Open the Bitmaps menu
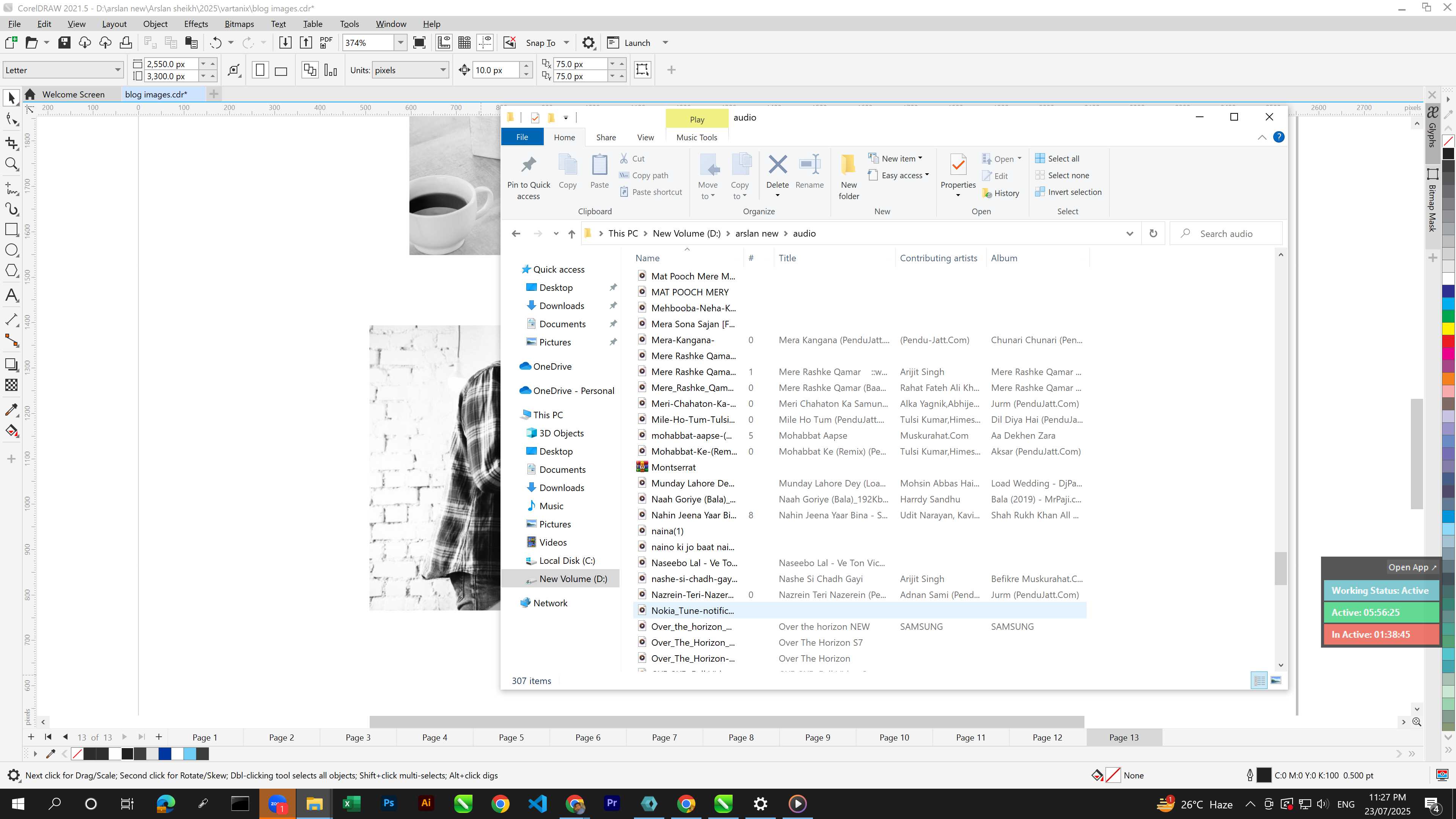Image resolution: width=1456 pixels, height=819 pixels. (x=239, y=24)
